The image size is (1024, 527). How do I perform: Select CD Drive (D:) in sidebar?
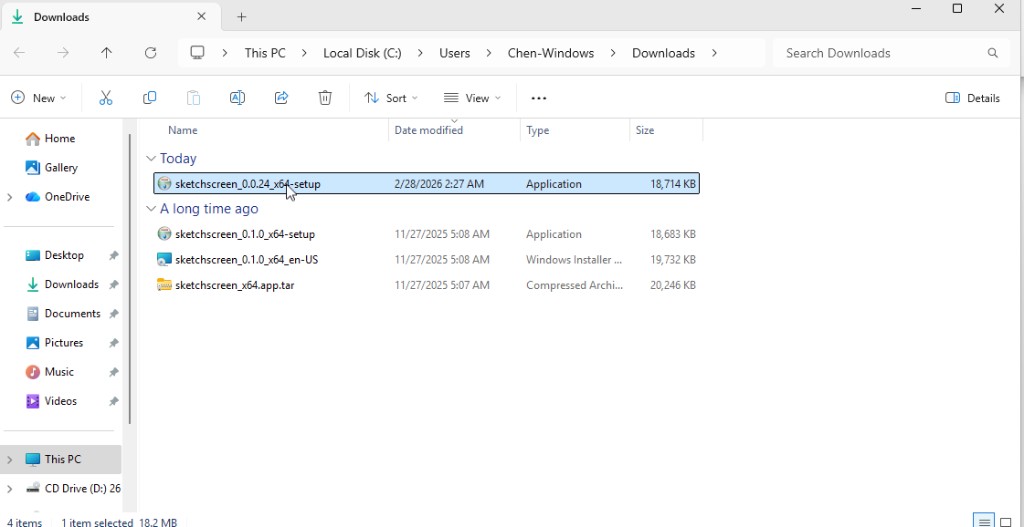point(72,488)
